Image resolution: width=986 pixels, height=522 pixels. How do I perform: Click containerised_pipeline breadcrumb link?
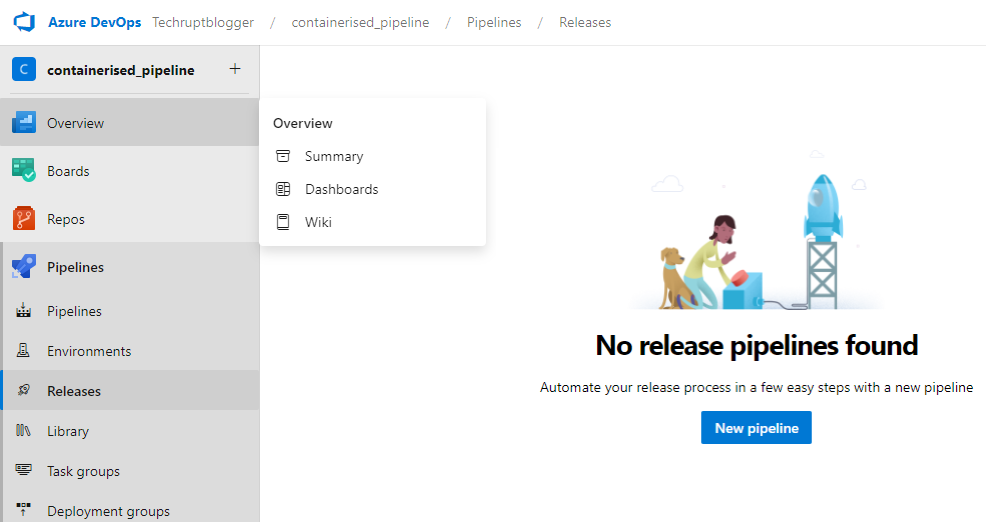coord(360,22)
